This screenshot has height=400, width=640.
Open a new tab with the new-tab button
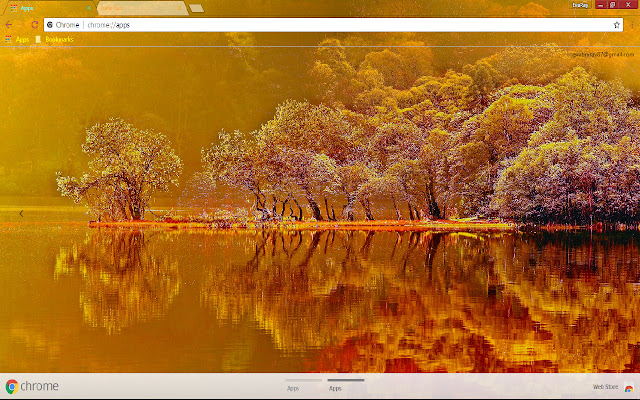point(197,8)
